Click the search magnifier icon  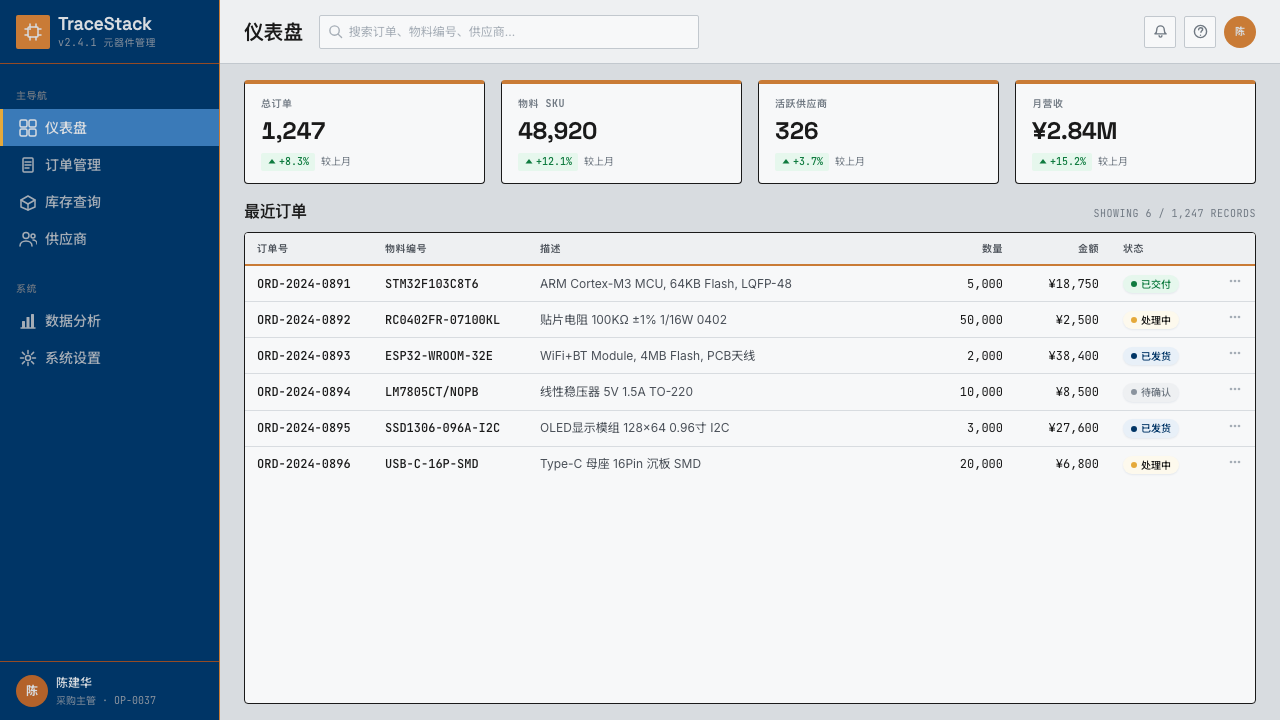tap(336, 32)
